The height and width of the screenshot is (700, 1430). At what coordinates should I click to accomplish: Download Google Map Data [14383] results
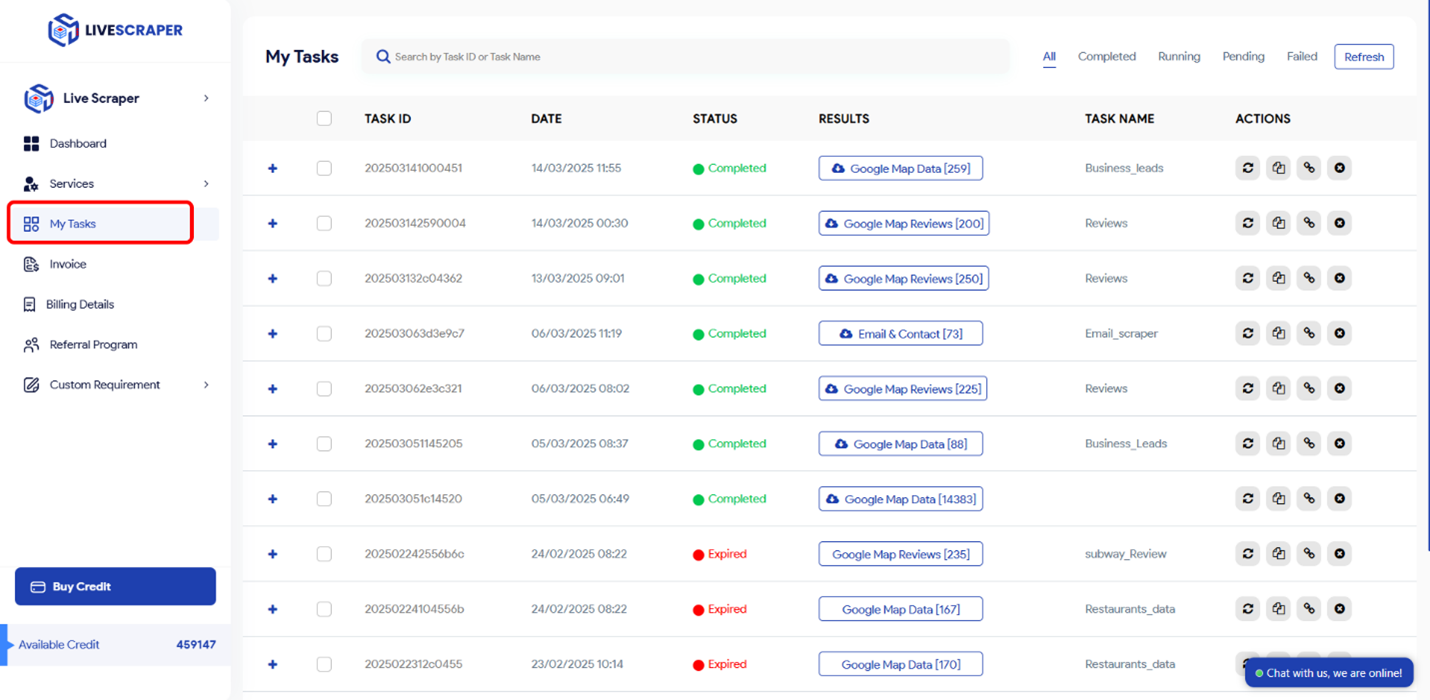[x=900, y=498]
